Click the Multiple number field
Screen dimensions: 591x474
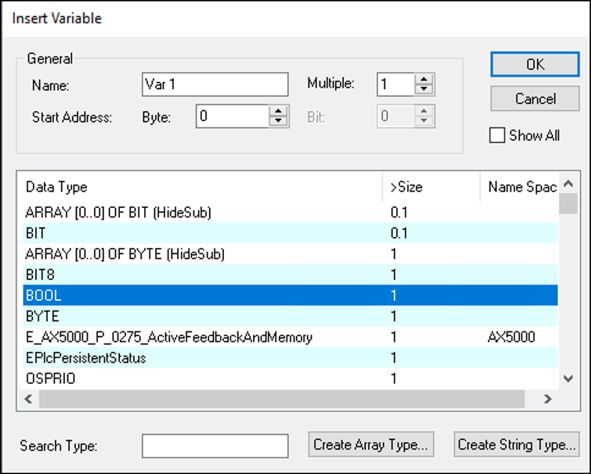pos(396,84)
